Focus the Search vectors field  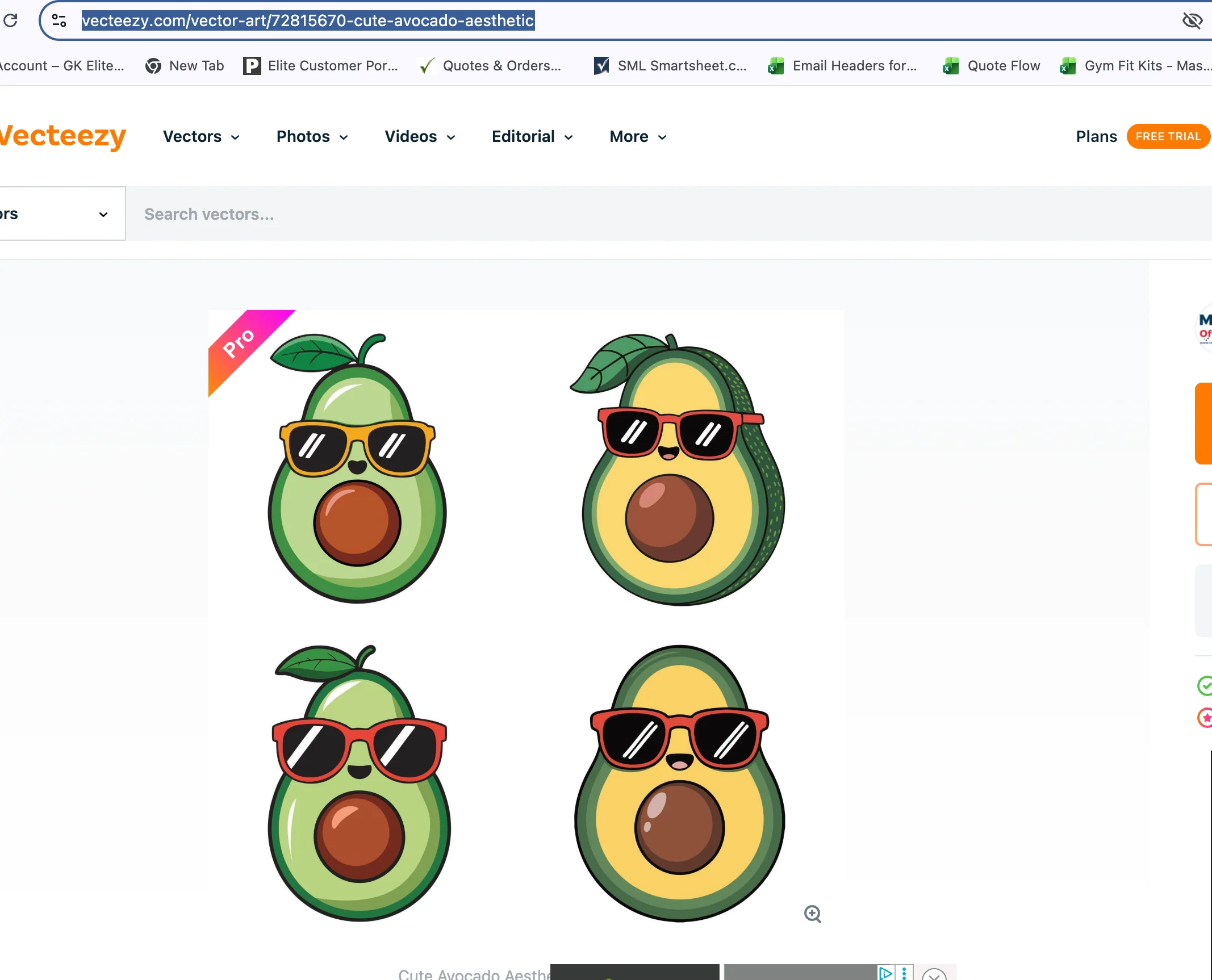tap(668, 214)
